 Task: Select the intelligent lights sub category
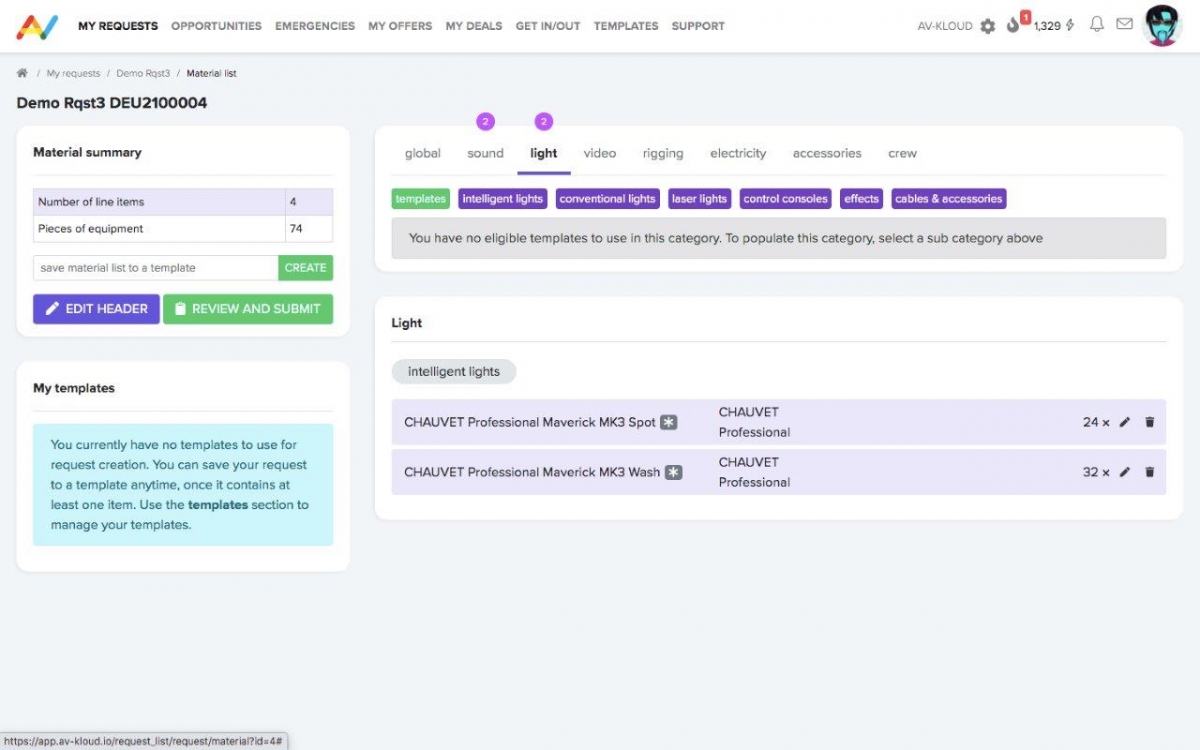pos(502,199)
